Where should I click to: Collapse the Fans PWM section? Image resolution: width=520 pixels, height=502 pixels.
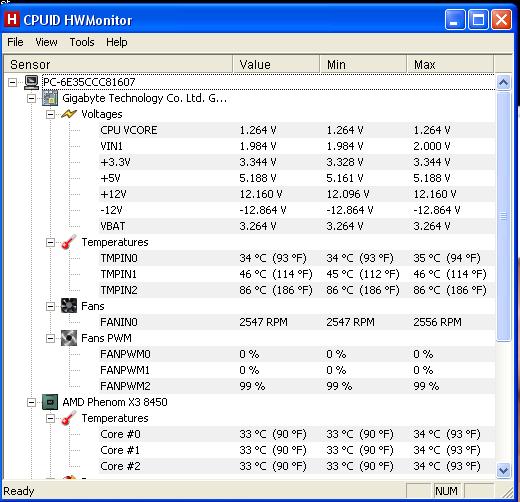click(x=50, y=338)
